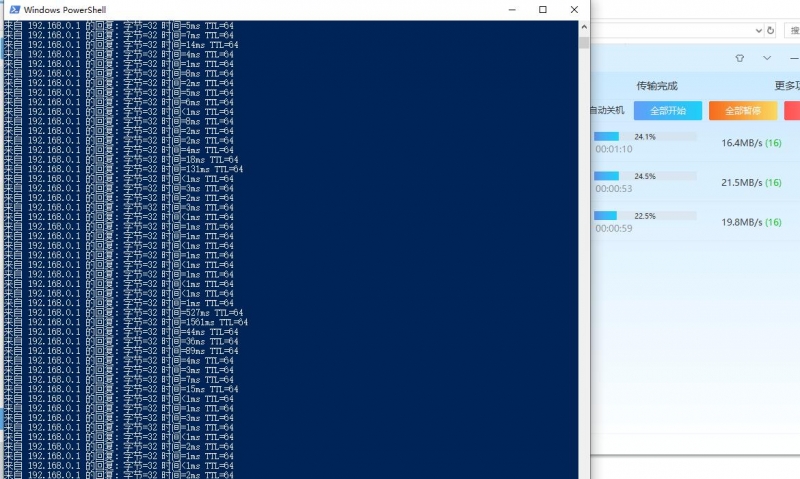The height and width of the screenshot is (479, 800).
Task: Open the 更多功能 tab
Action: tap(787, 85)
